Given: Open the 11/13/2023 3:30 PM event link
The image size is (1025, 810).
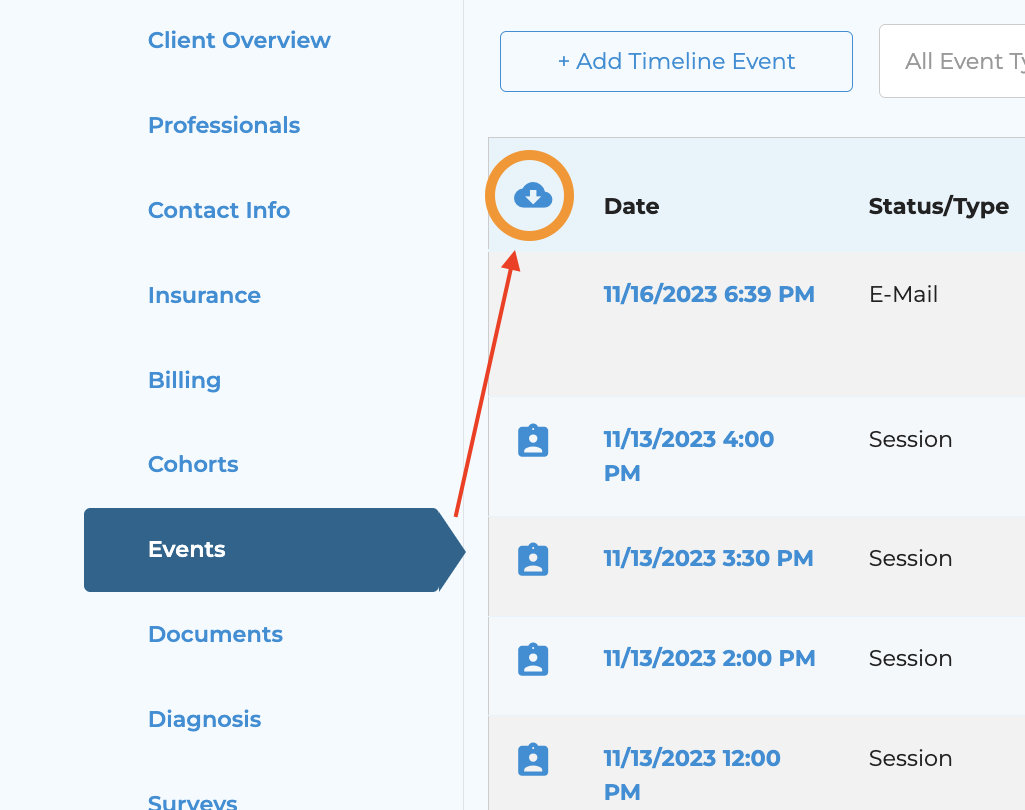Looking at the screenshot, I should [708, 558].
